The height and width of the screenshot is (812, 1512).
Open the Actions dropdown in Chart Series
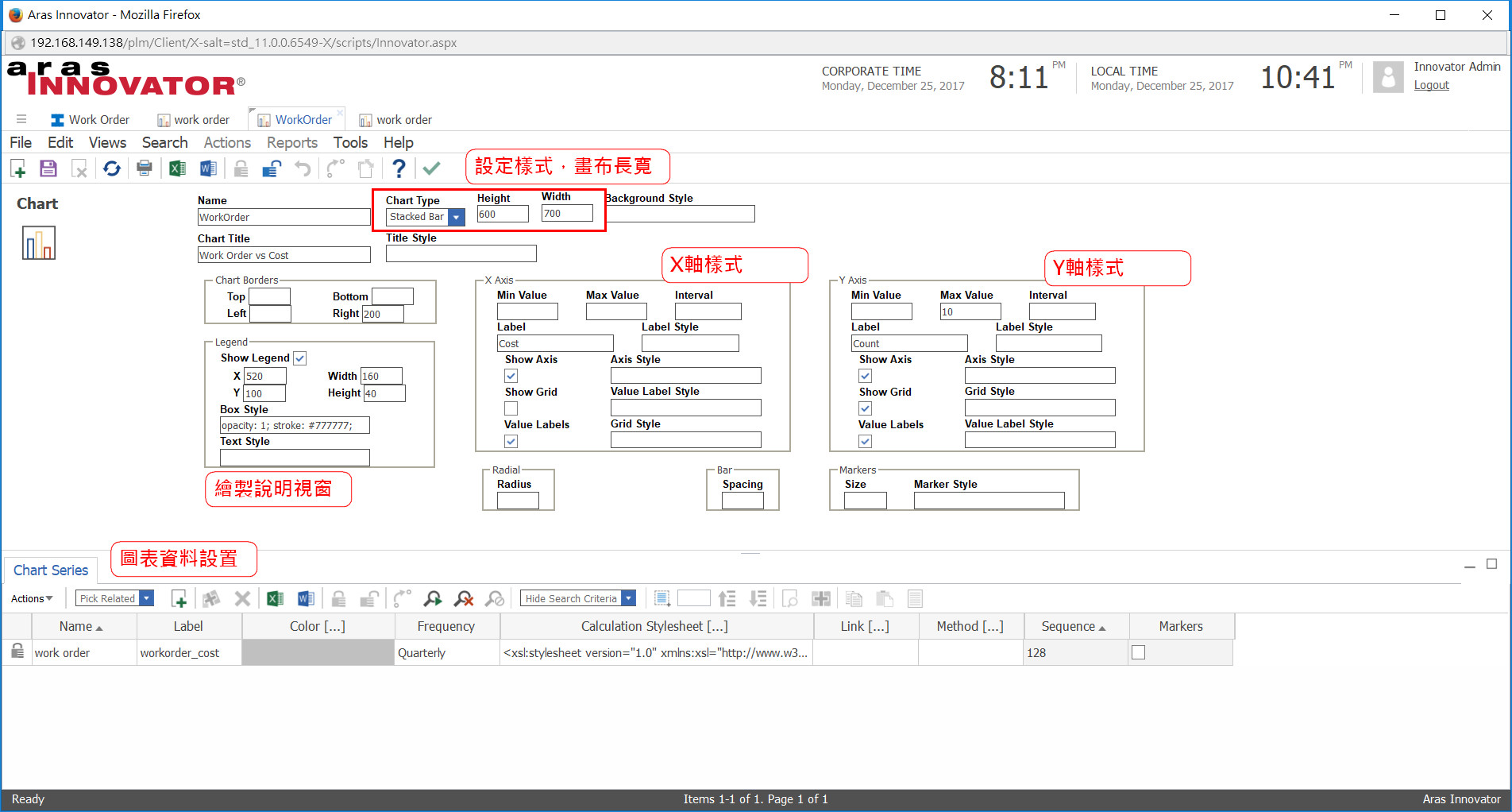(x=32, y=598)
